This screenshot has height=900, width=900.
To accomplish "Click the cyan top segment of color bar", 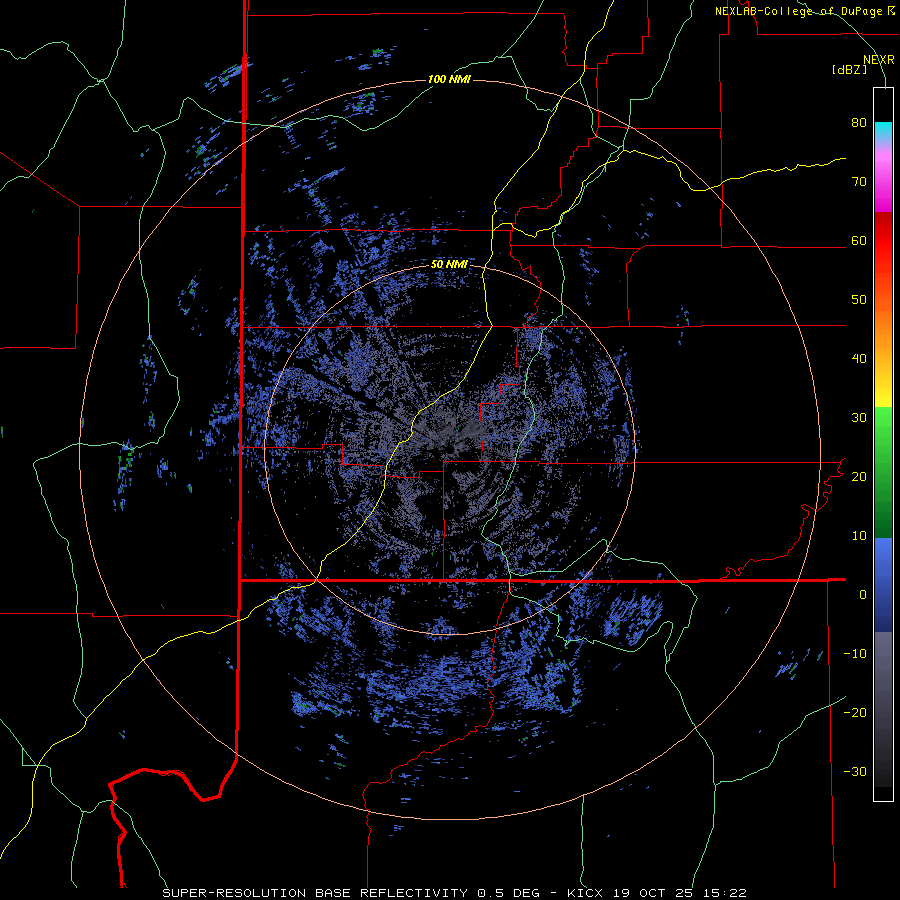I will (883, 132).
